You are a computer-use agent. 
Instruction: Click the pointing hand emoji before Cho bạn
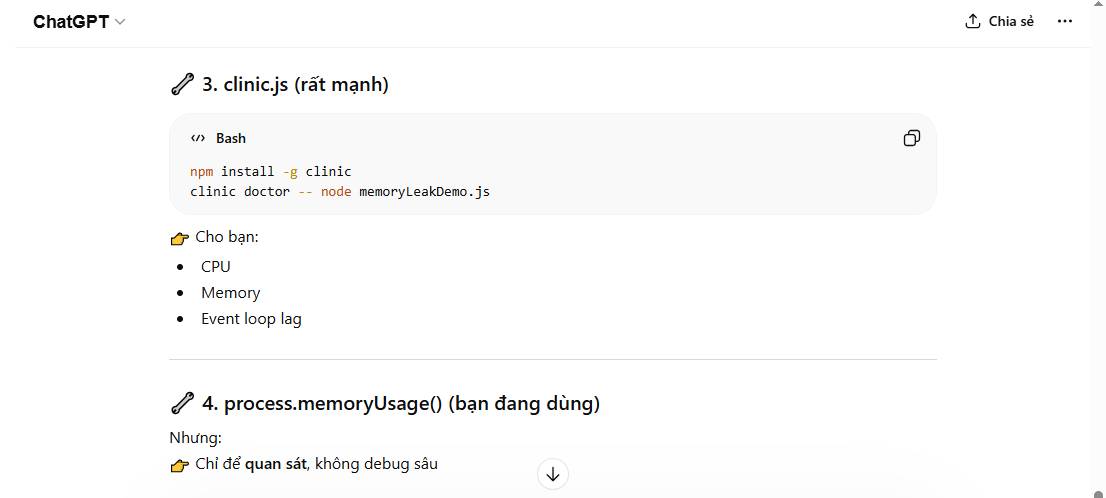180,238
